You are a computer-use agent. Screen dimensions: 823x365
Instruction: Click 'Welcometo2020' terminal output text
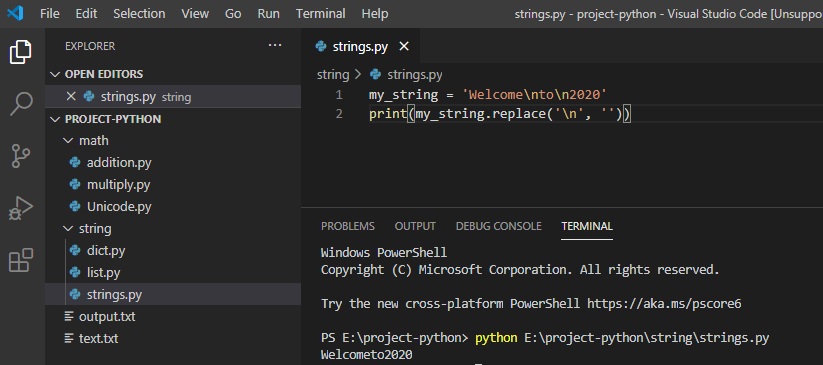point(366,355)
